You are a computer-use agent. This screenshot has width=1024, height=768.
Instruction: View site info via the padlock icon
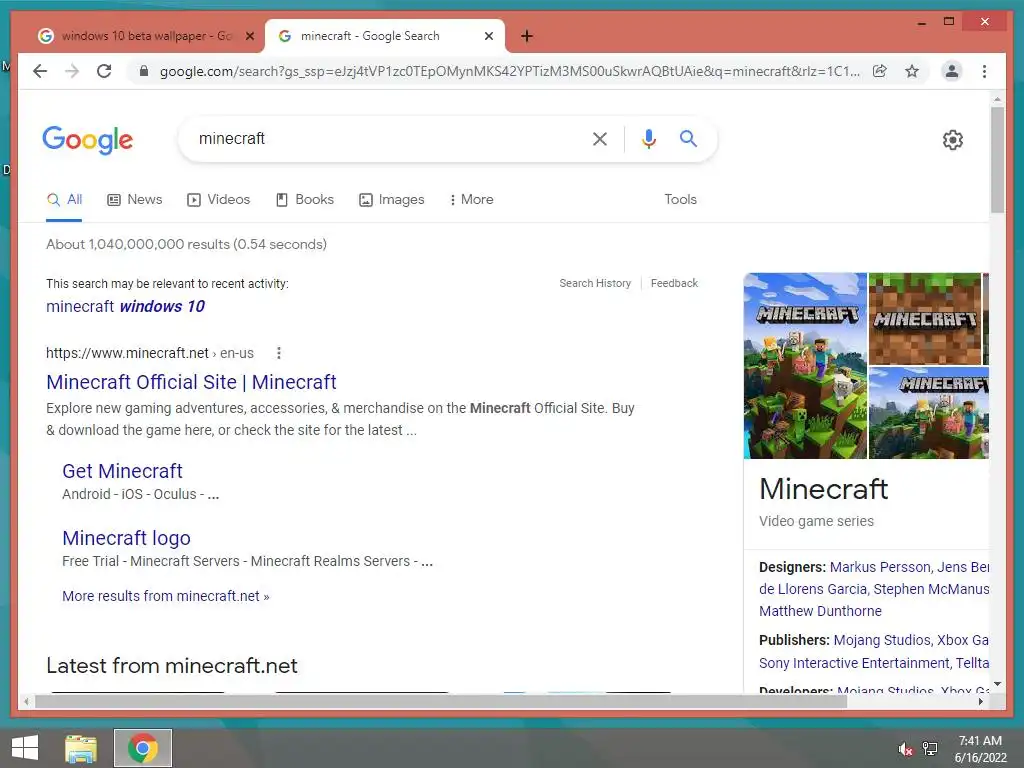pyautogui.click(x=144, y=71)
